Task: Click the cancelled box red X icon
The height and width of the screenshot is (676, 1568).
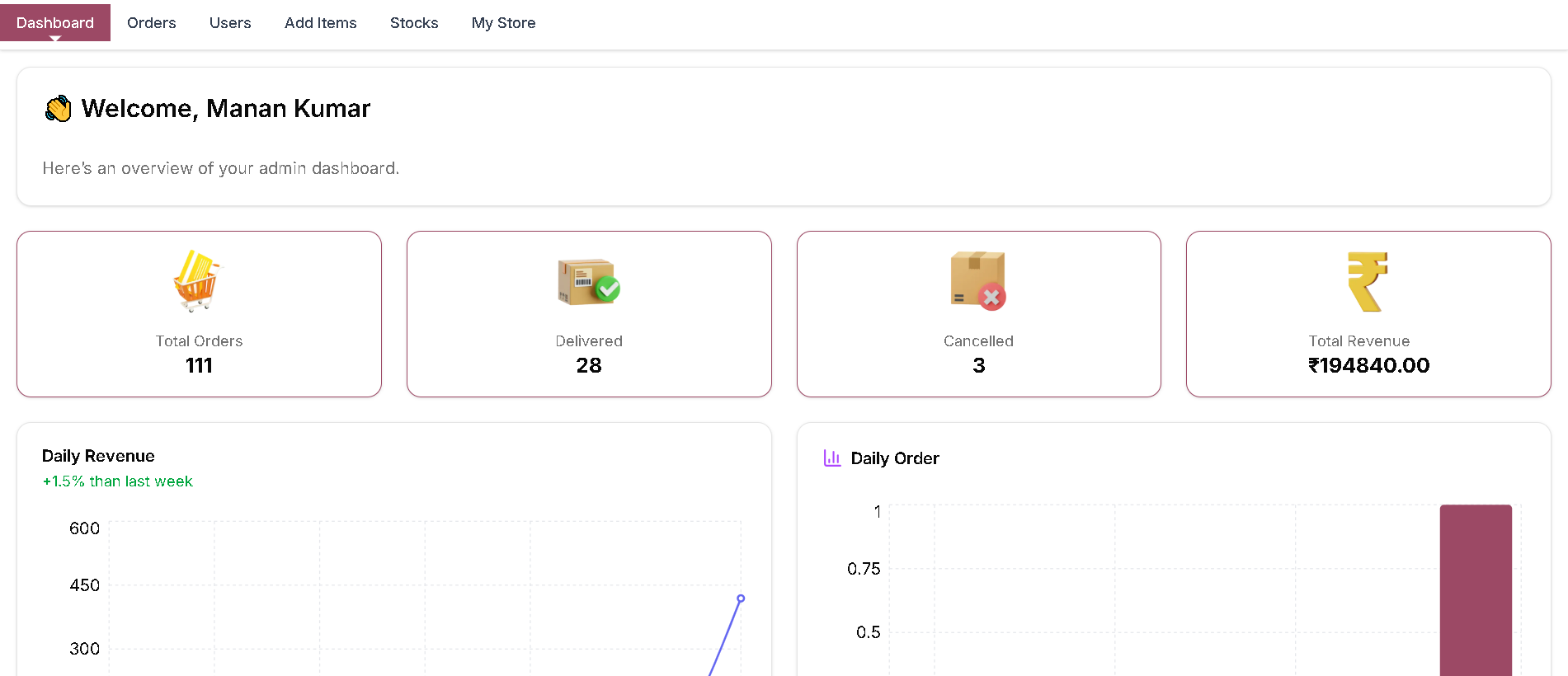Action: tap(978, 281)
